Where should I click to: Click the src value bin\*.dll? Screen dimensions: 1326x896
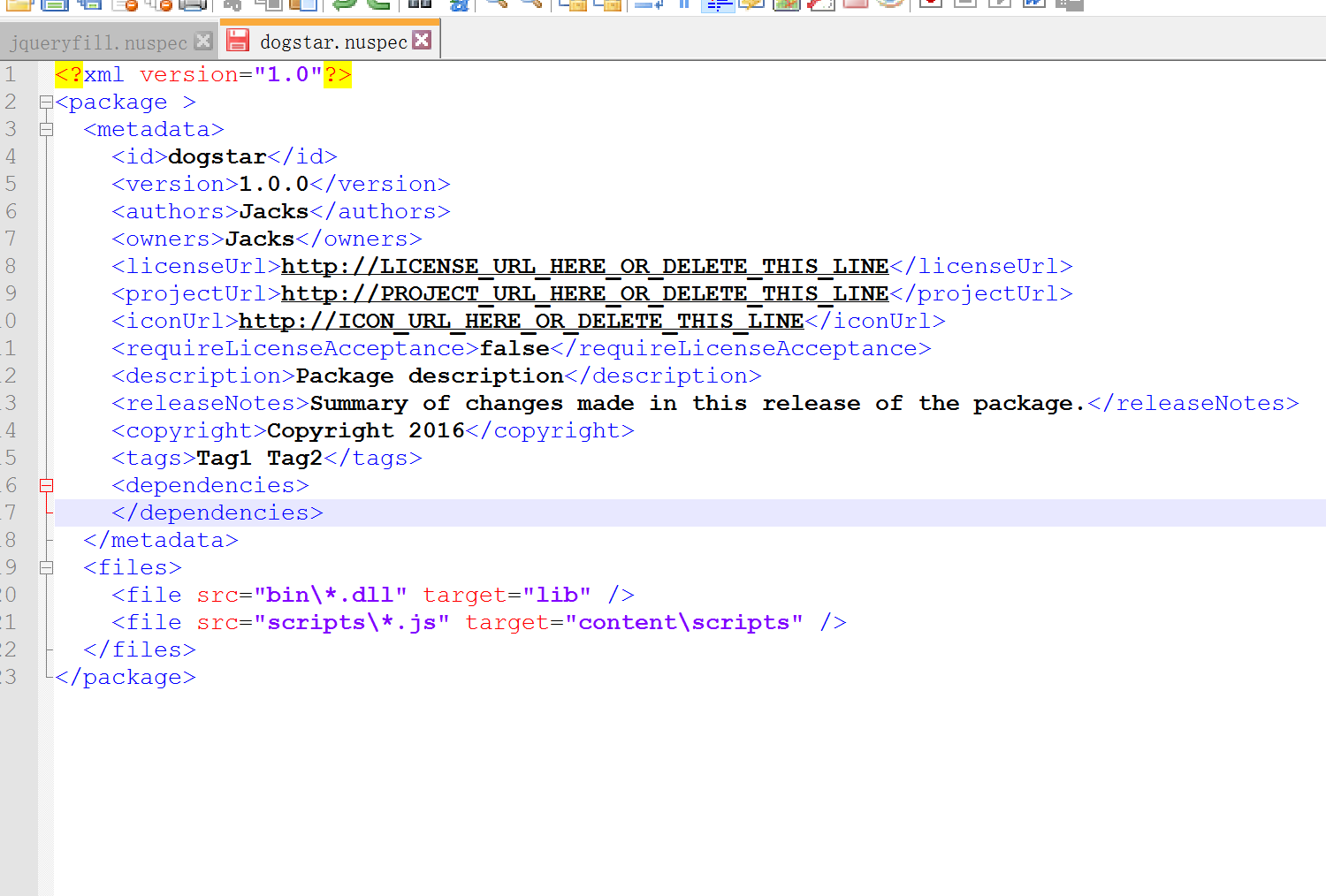331,596
